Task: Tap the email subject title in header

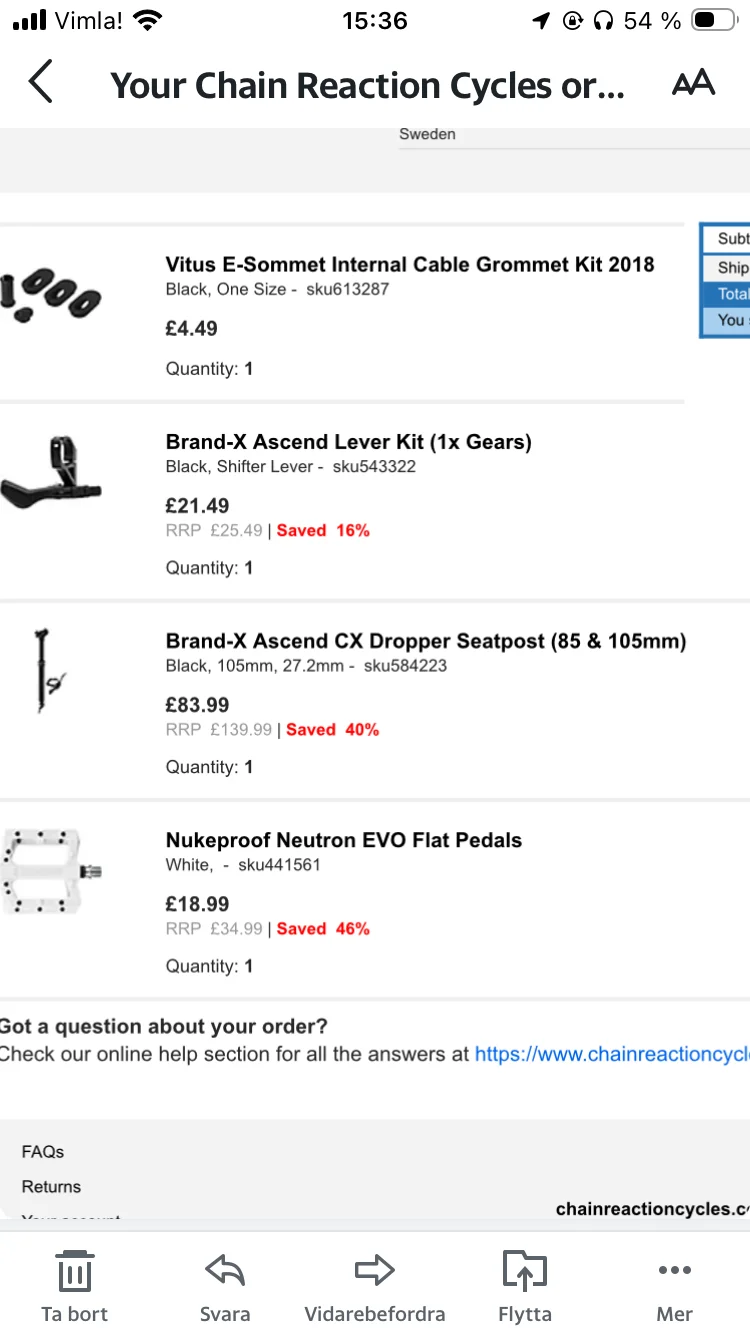Action: (367, 86)
